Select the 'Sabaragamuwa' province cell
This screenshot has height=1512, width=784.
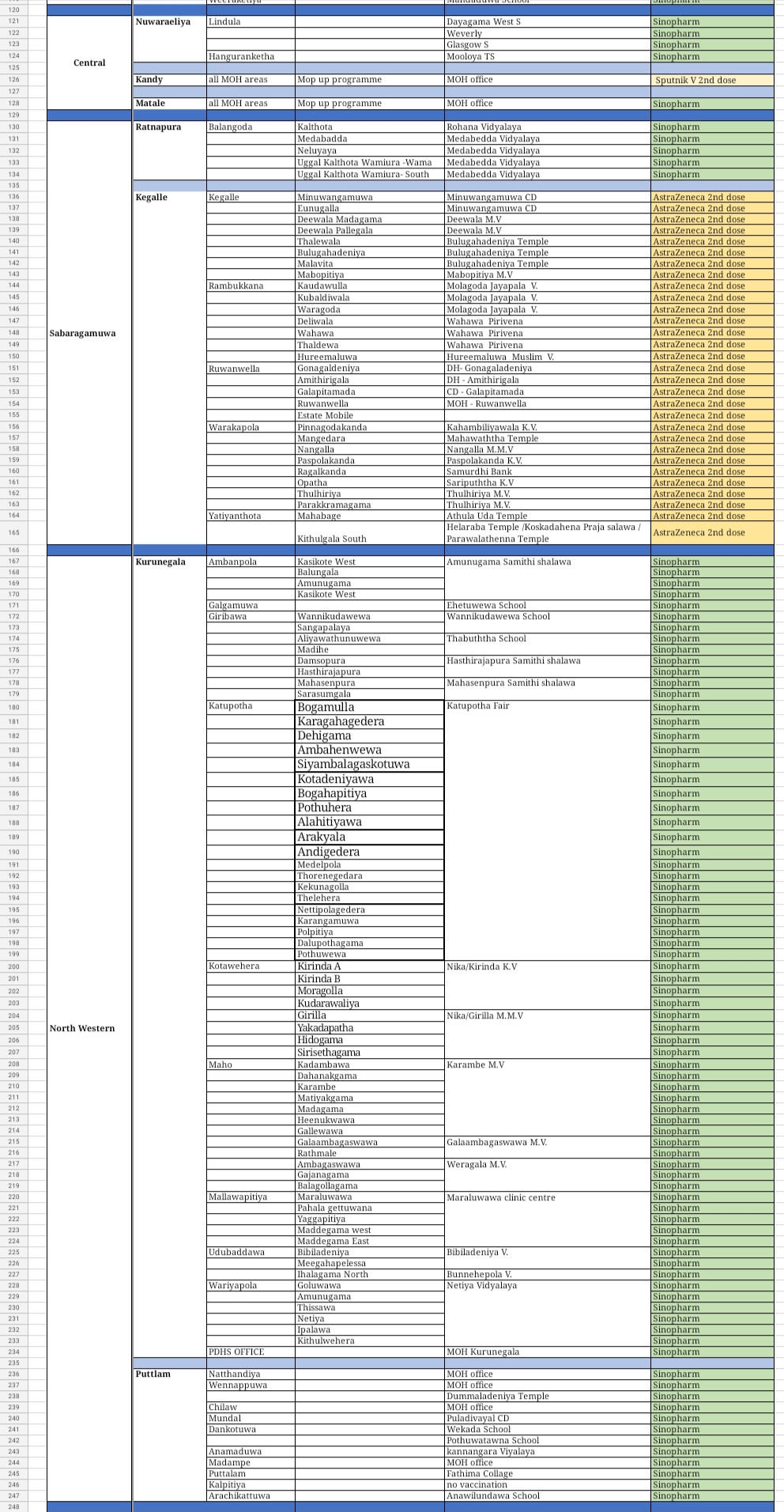coord(89,333)
